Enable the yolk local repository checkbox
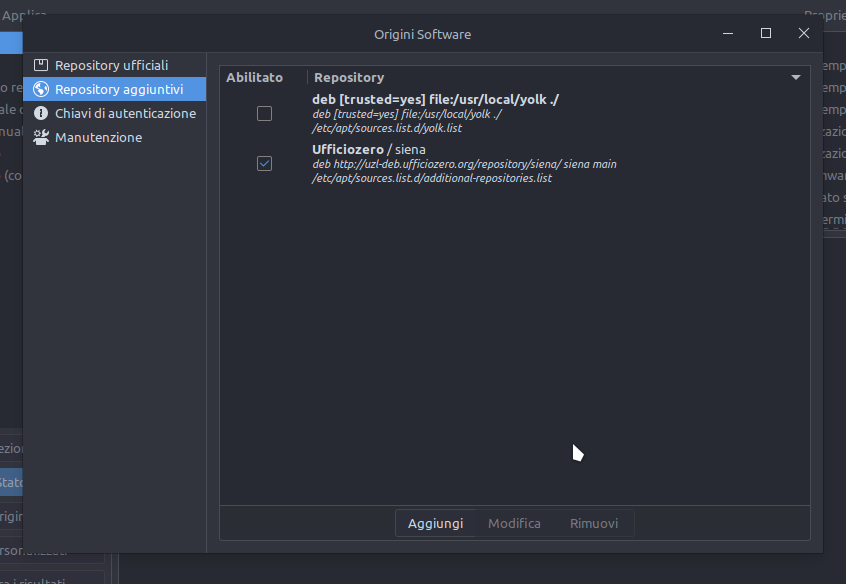Screen dimensions: 846x584 coord(264,114)
